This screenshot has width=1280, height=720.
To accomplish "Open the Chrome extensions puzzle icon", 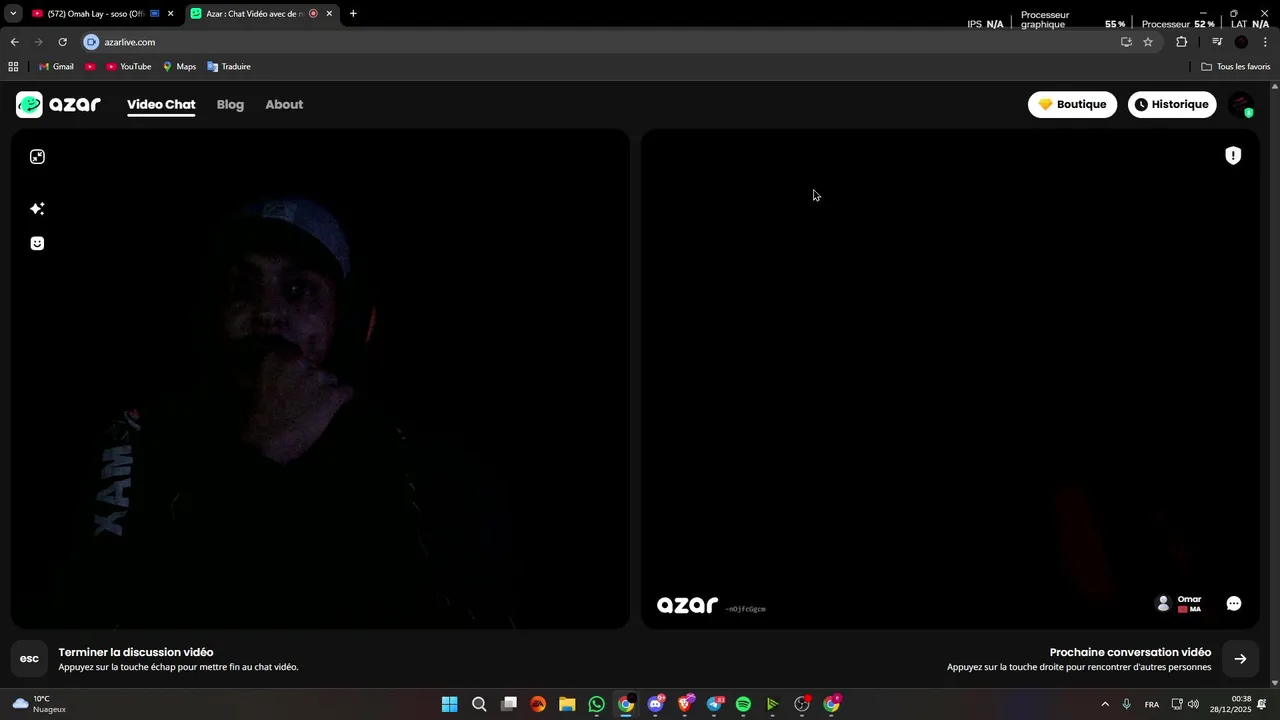I will pyautogui.click(x=1182, y=42).
